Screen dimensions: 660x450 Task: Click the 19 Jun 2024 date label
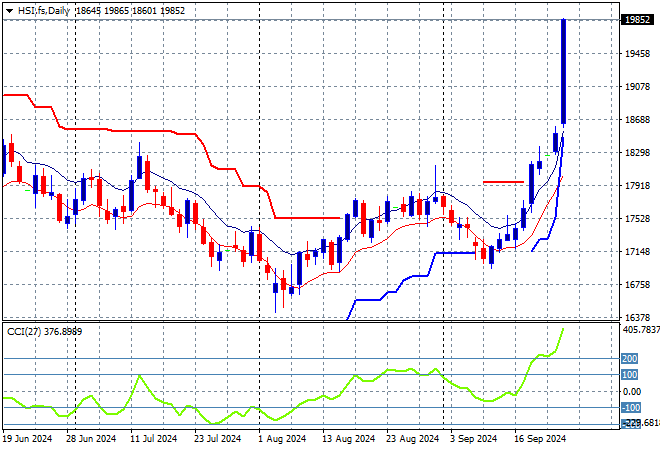(x=27, y=438)
